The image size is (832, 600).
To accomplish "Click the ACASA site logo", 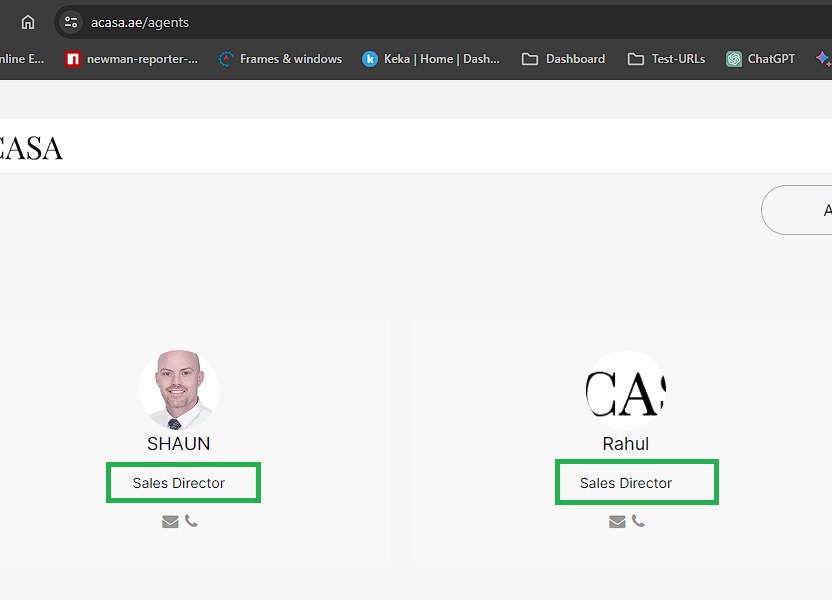I will point(30,148).
